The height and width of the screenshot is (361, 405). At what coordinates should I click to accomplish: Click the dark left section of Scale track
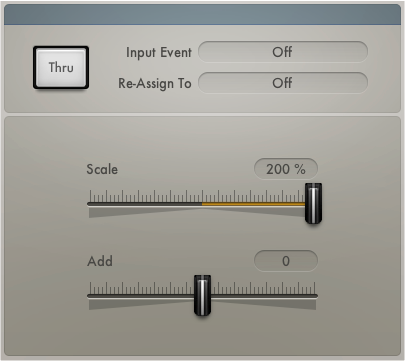click(x=145, y=204)
